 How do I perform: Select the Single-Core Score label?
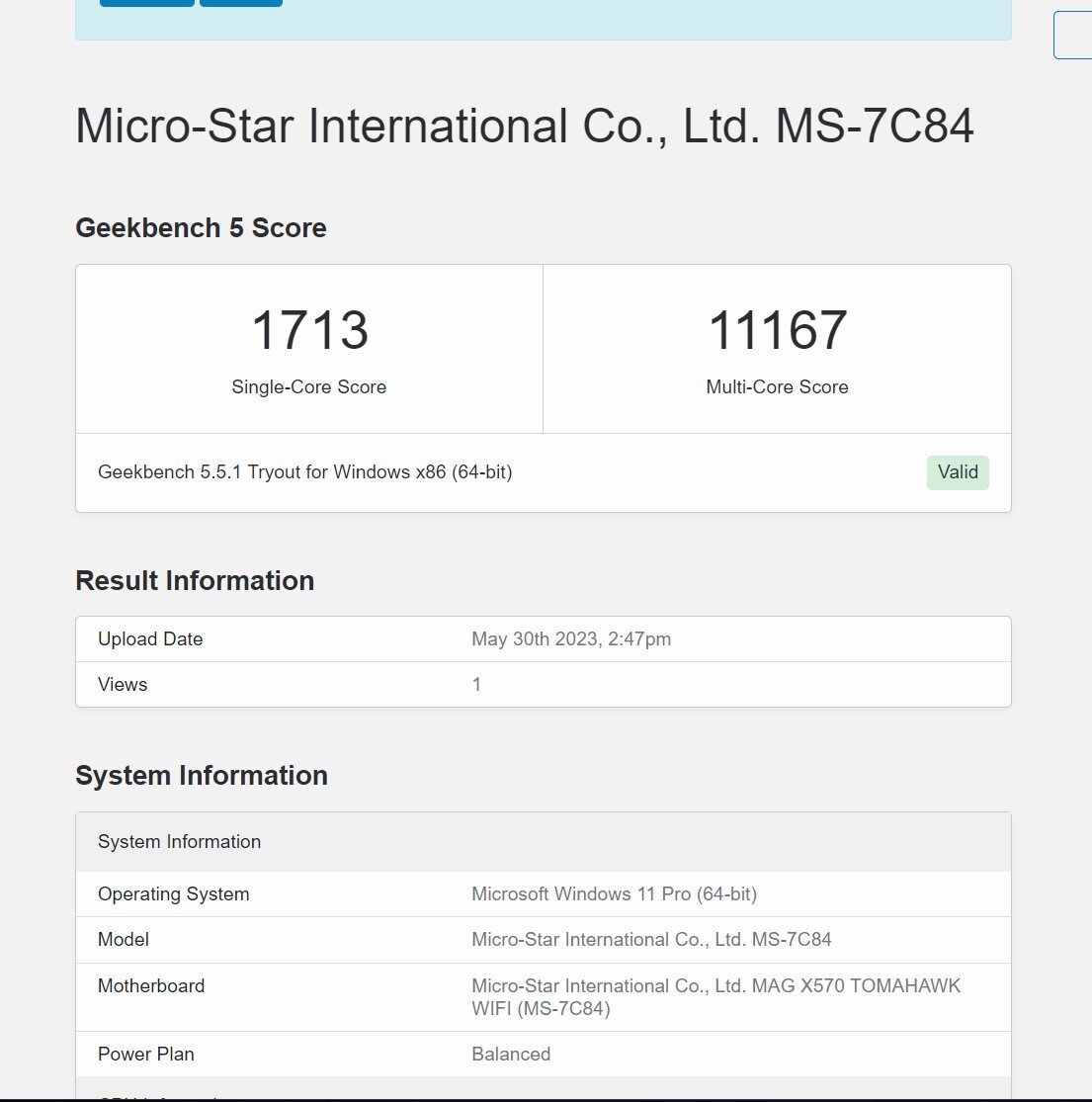pyautogui.click(x=309, y=386)
